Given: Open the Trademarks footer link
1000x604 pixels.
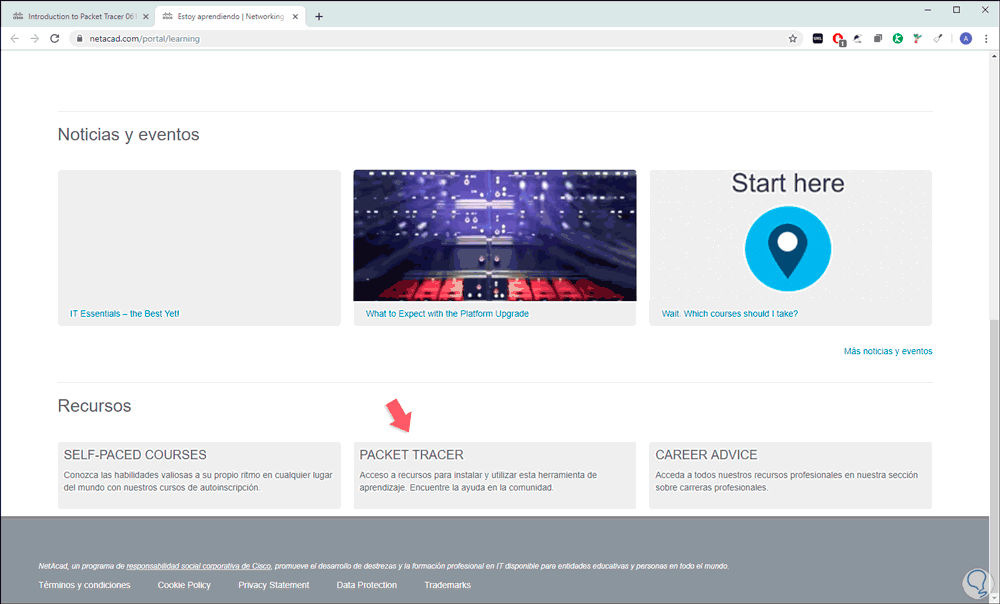Looking at the screenshot, I should pyautogui.click(x=448, y=585).
